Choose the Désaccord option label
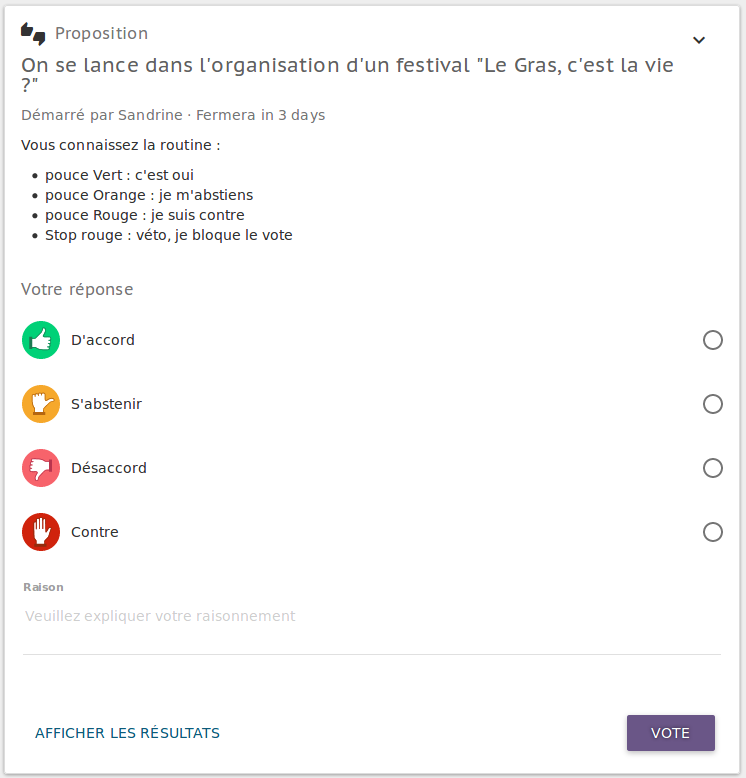The width and height of the screenshot is (746, 778). pos(109,468)
